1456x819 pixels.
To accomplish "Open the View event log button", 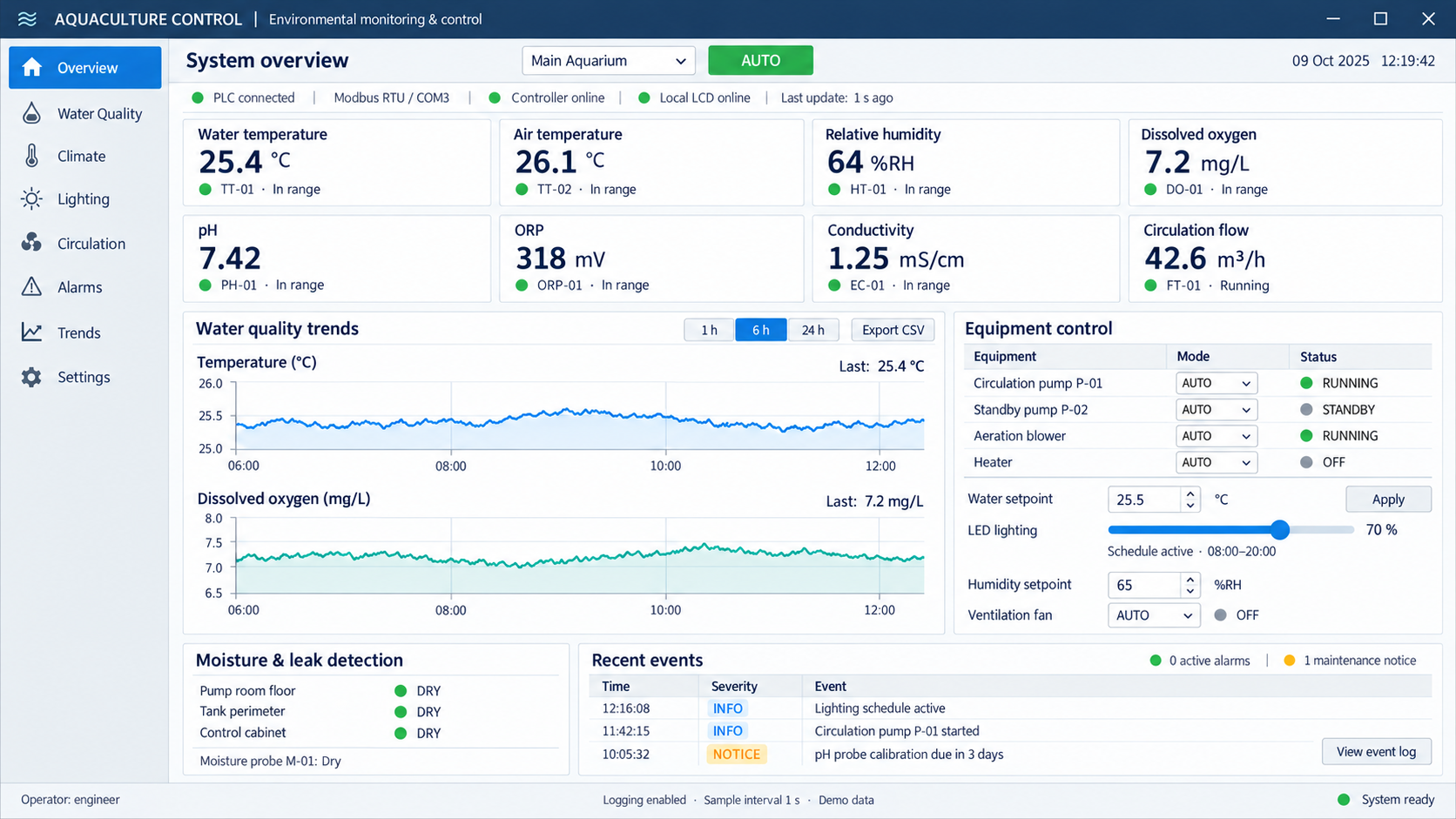I will [1376, 751].
